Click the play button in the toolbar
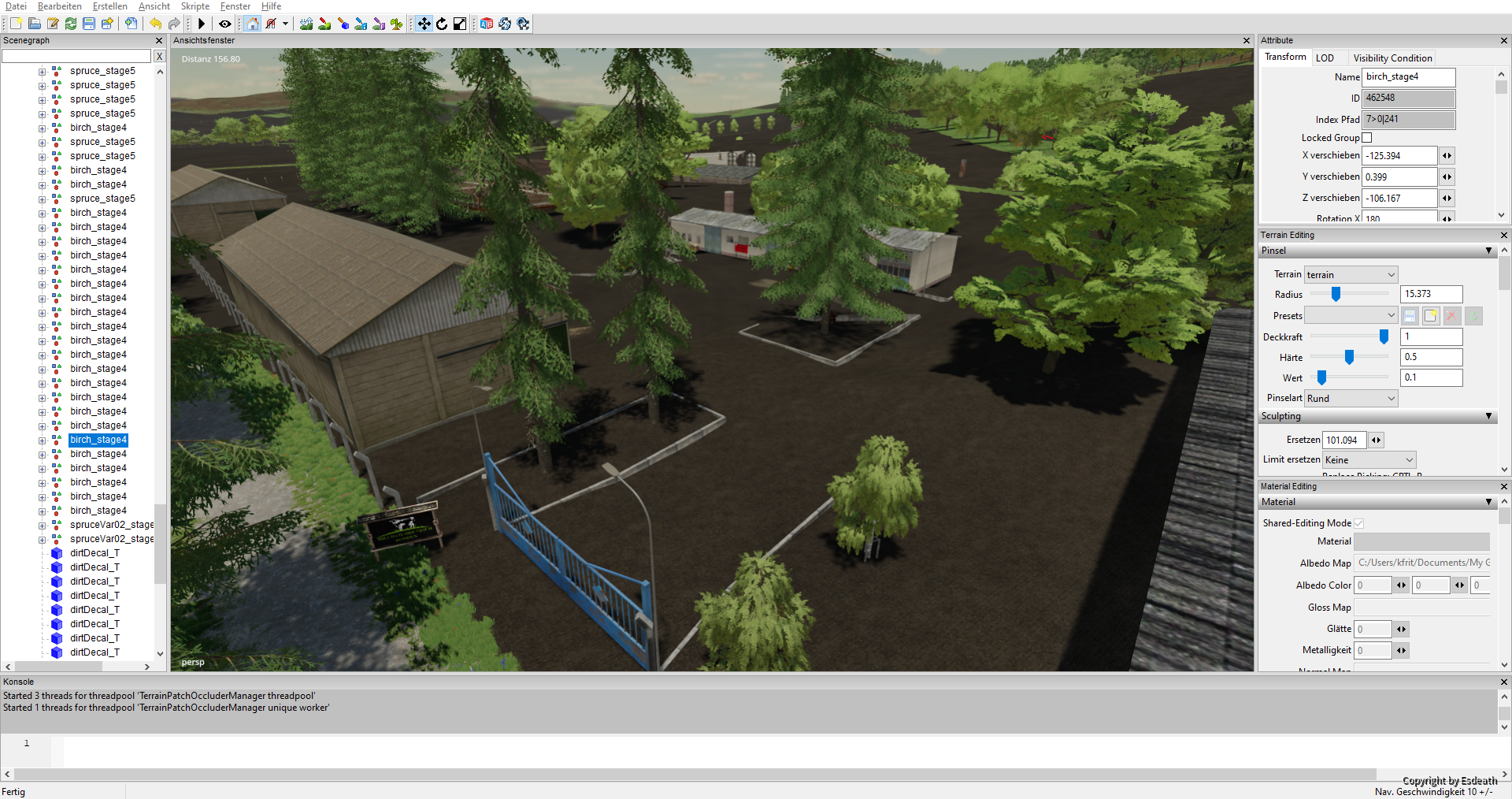1512x799 pixels. pos(202,24)
